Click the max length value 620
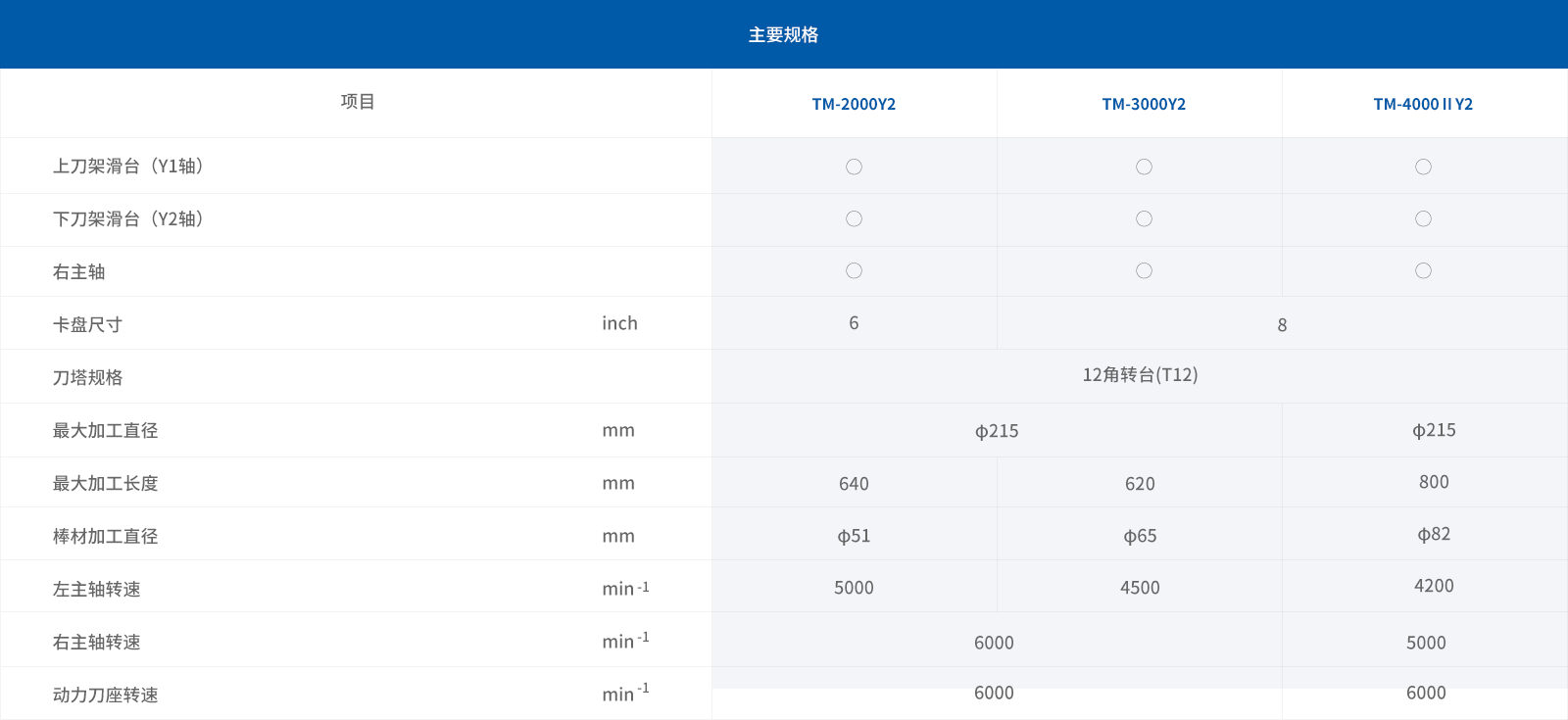The width and height of the screenshot is (1568, 720). click(1140, 484)
